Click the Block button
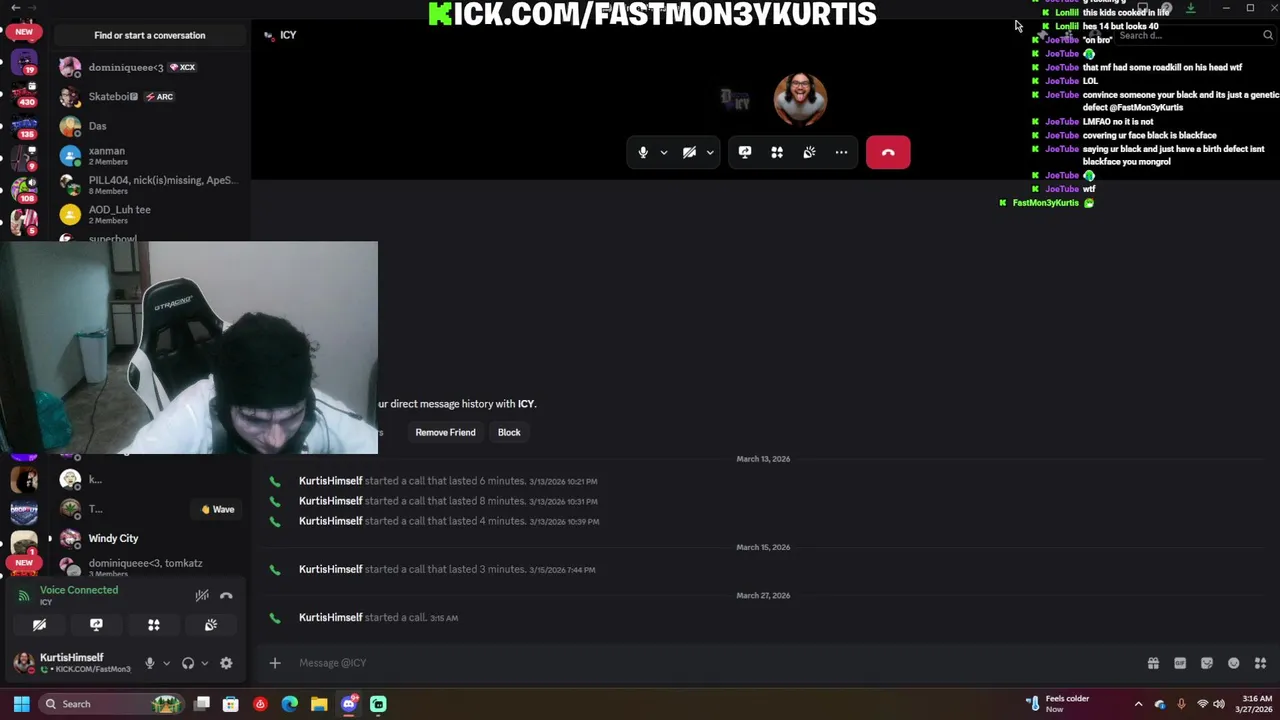1280x720 pixels. point(509,432)
